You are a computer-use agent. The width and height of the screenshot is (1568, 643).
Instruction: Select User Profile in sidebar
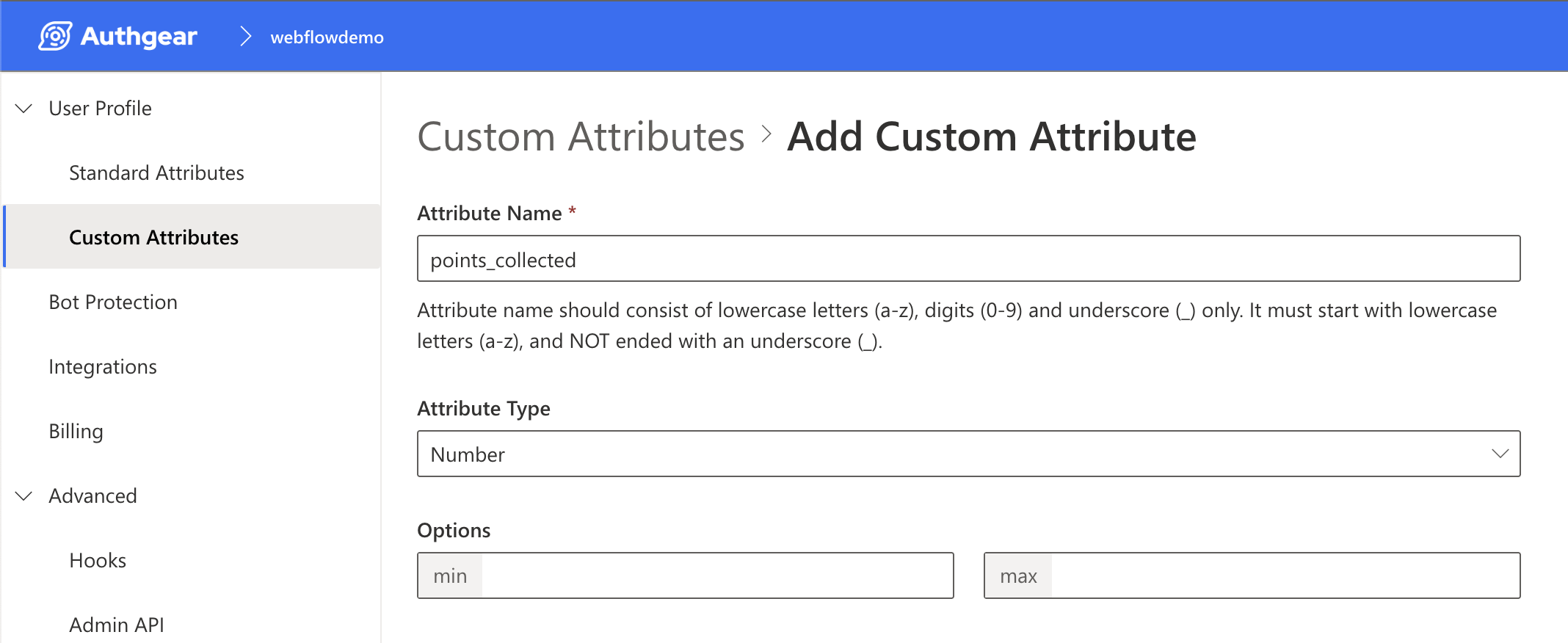tap(100, 109)
